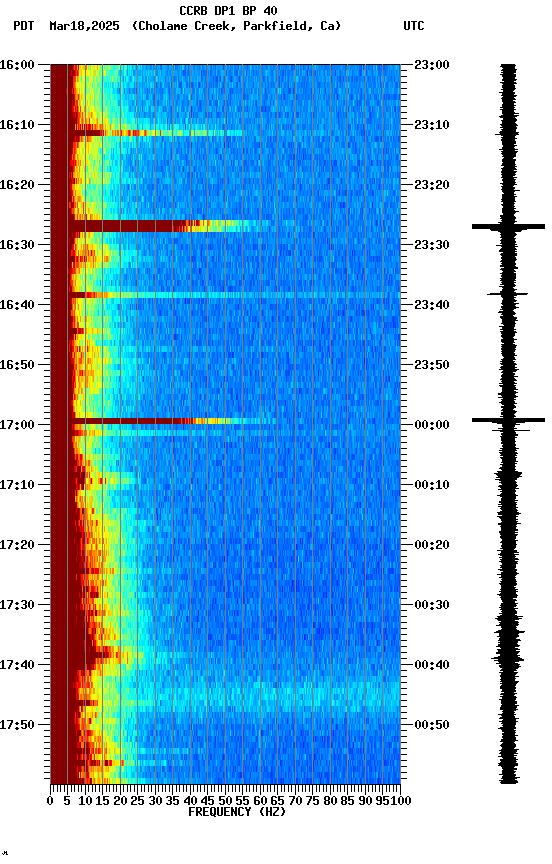Click the 16:40 PDT time label
552x864 pixels.
point(17,305)
